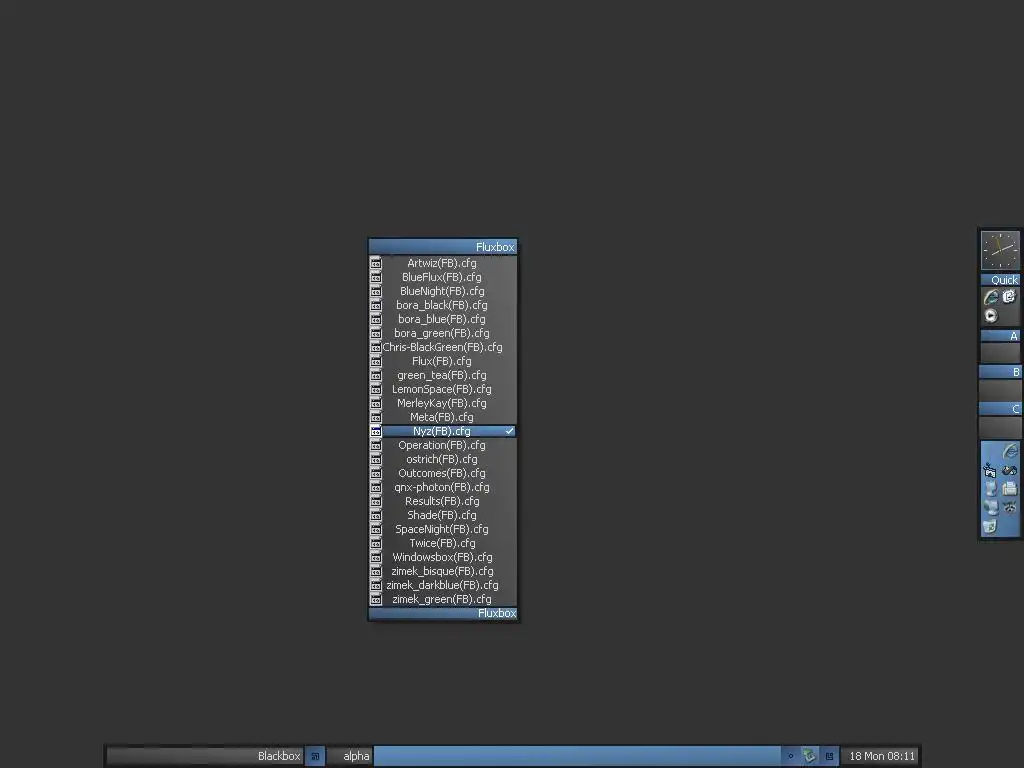
Task: Click the bottom Fluxbox menu footer bar
Action: 443,613
